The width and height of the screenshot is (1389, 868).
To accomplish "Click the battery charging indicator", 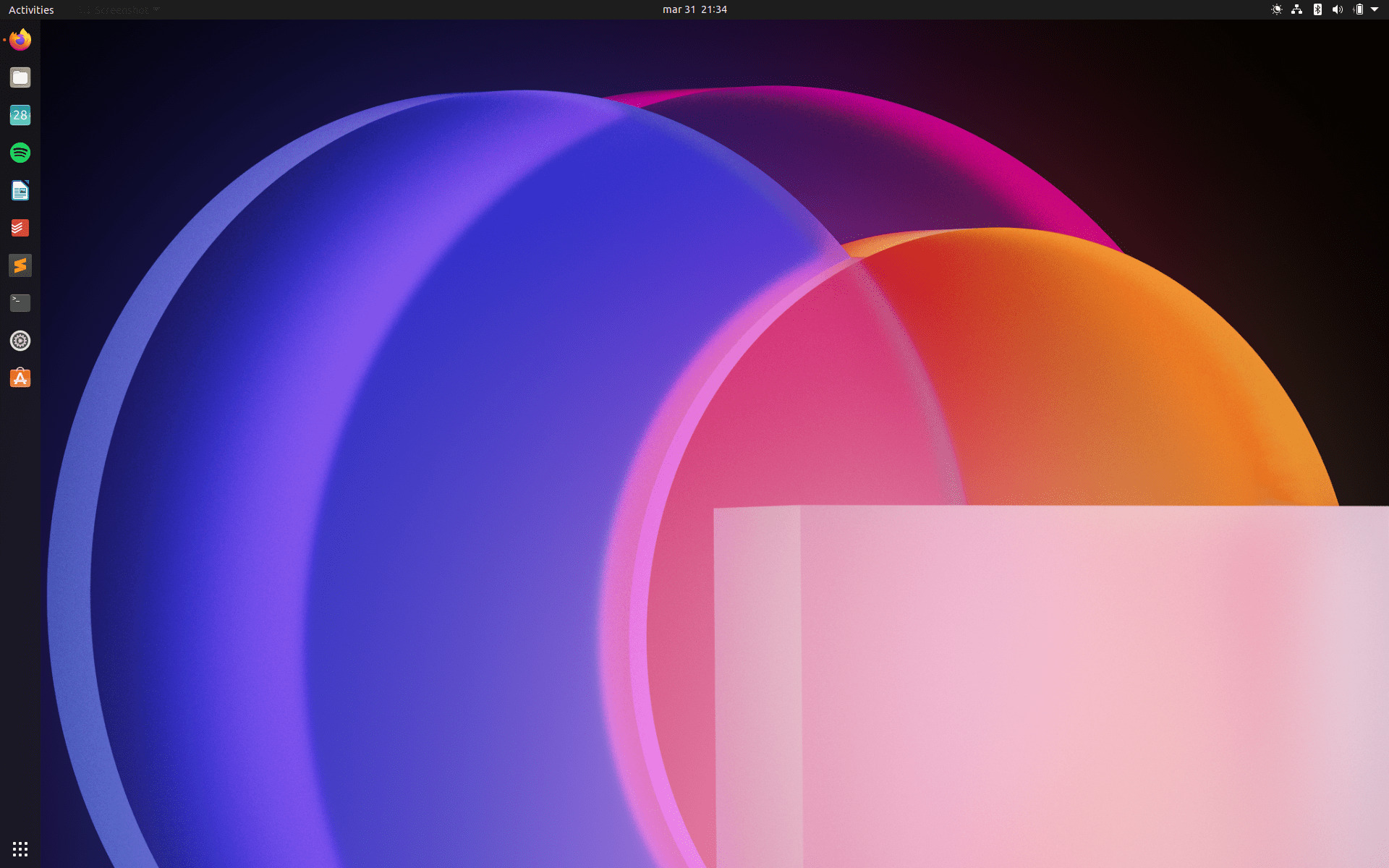I will (1358, 9).
